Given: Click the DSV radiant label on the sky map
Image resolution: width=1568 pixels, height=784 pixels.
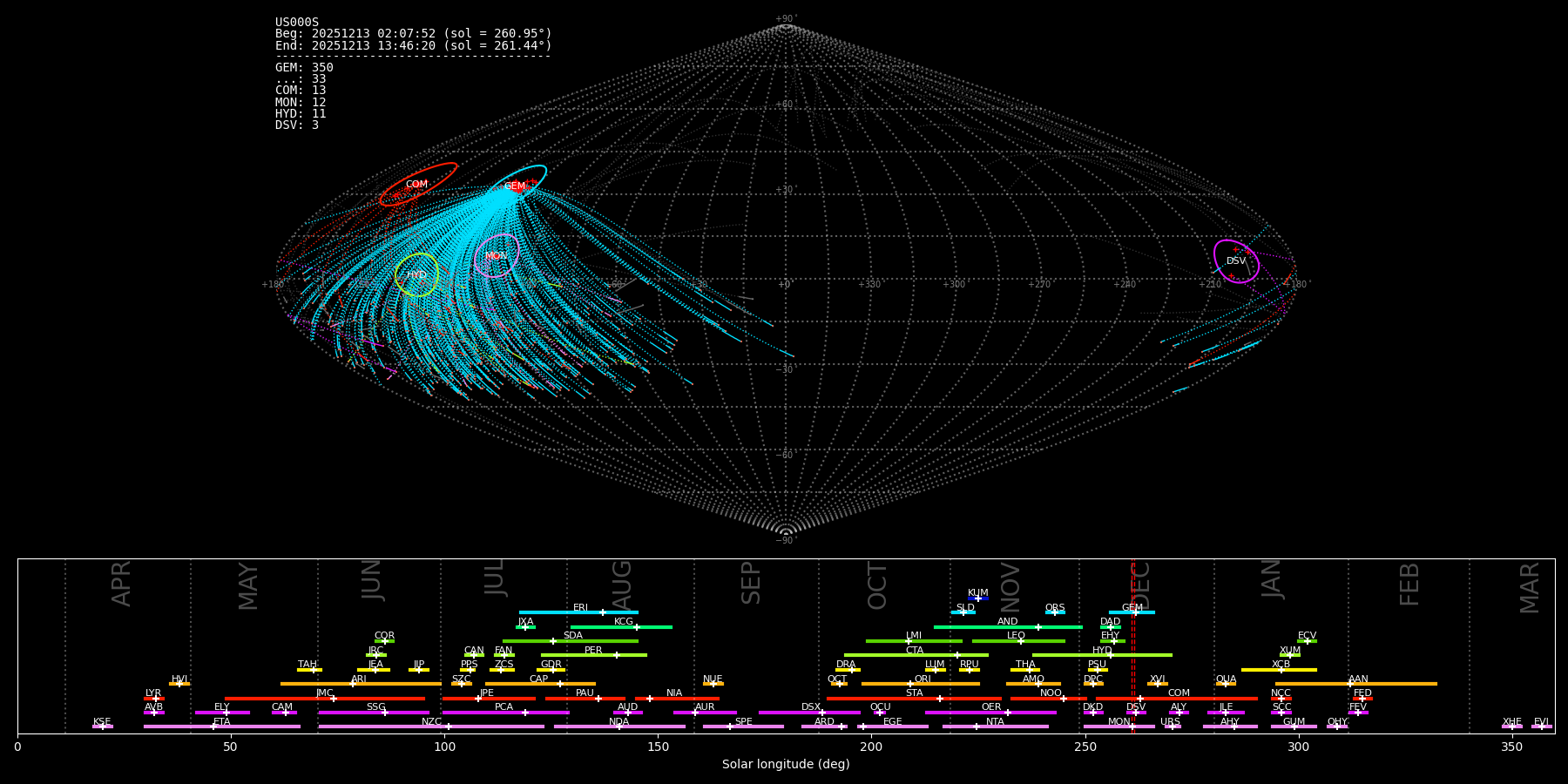Looking at the screenshot, I should (x=1236, y=261).
